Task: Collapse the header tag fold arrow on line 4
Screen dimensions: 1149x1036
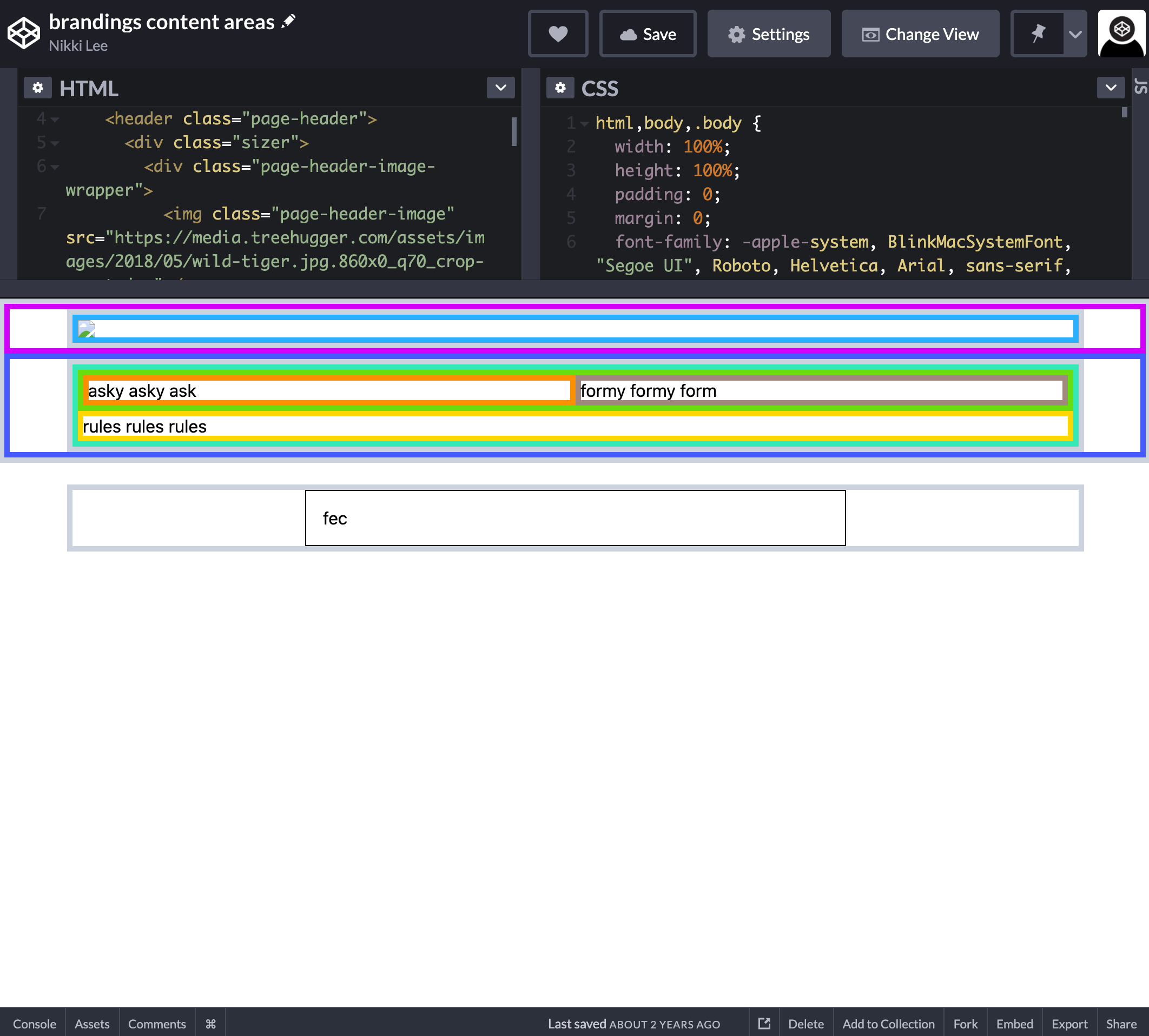Action: [55, 119]
